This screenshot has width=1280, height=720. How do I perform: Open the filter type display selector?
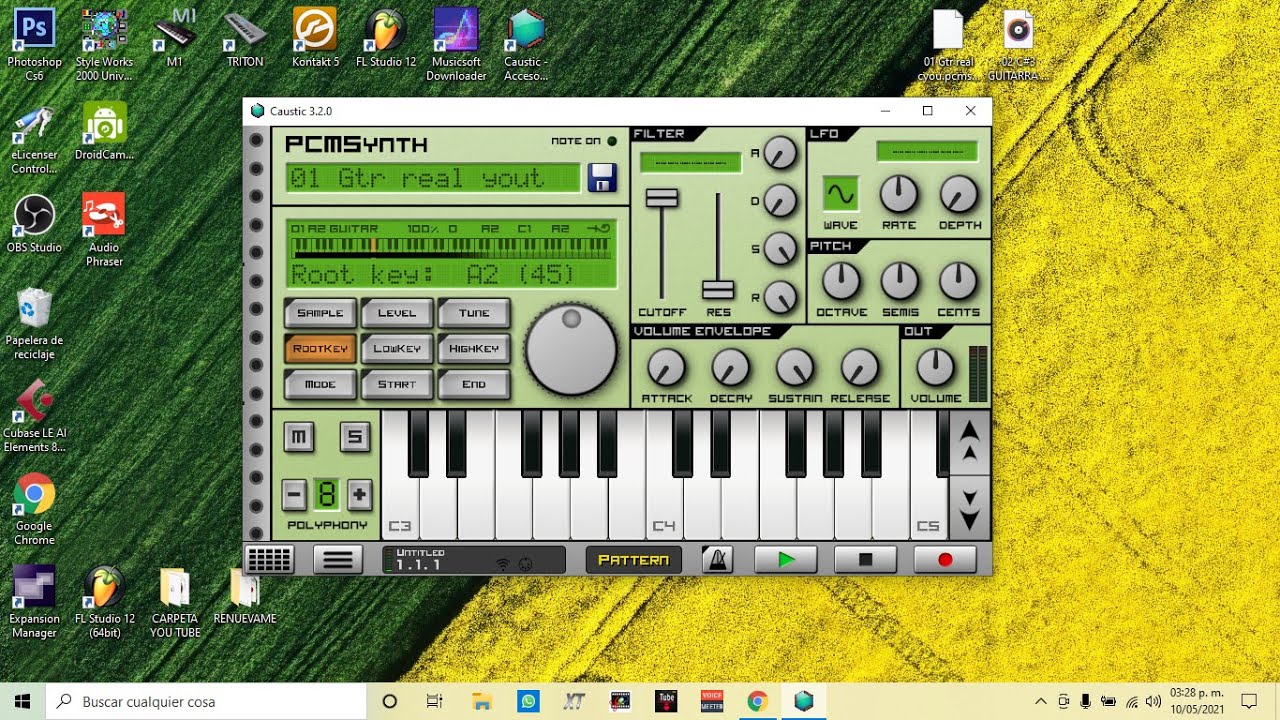coord(691,162)
